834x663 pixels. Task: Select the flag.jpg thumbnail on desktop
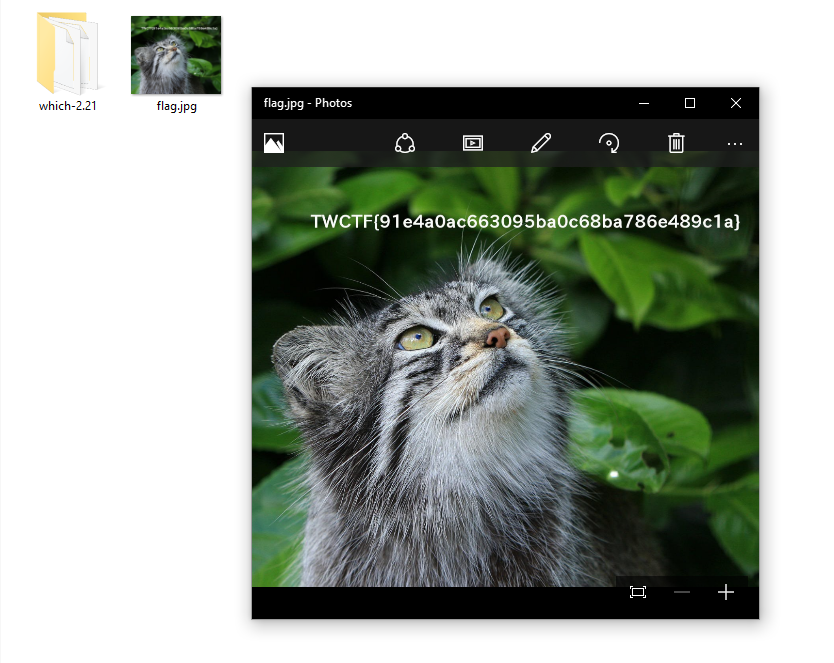pyautogui.click(x=176, y=55)
